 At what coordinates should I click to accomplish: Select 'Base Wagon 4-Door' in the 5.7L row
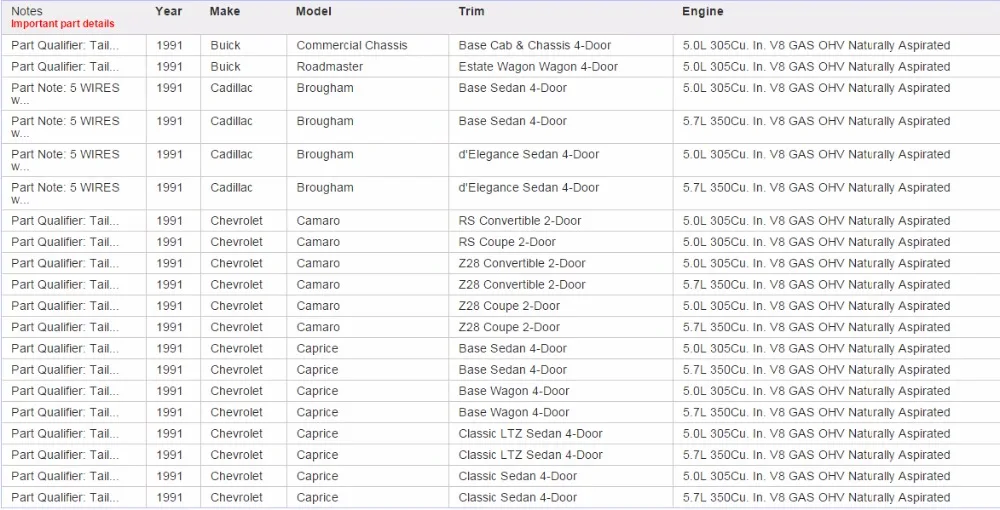click(513, 412)
